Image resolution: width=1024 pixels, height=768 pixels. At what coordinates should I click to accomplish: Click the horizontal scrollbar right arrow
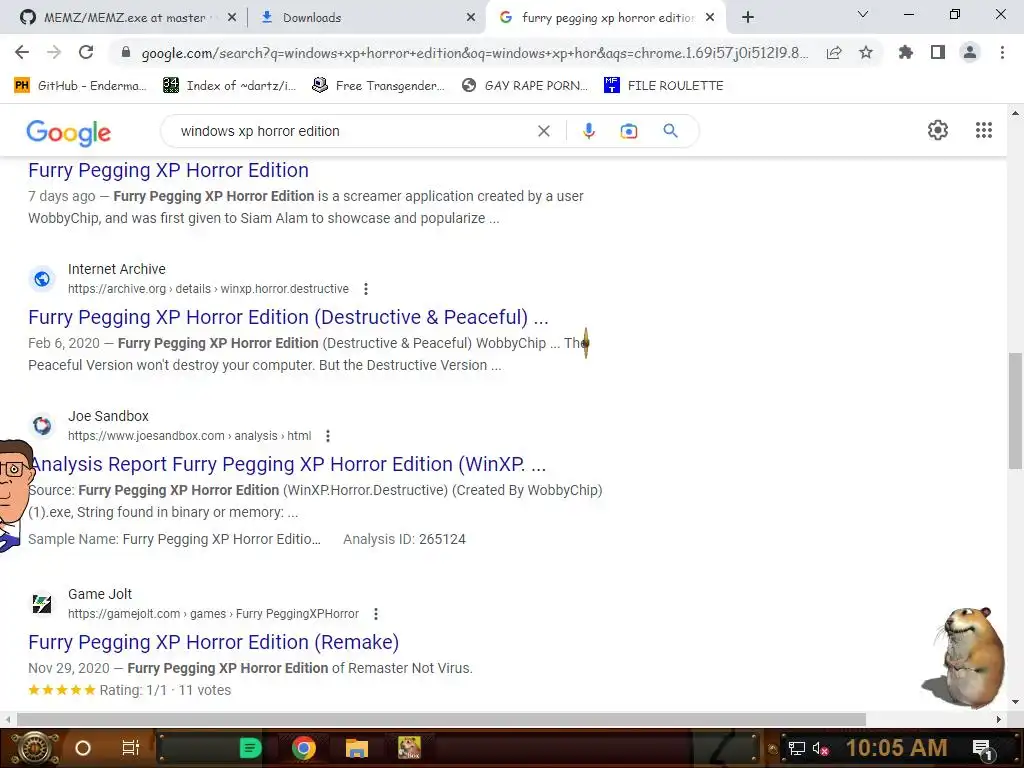(999, 719)
